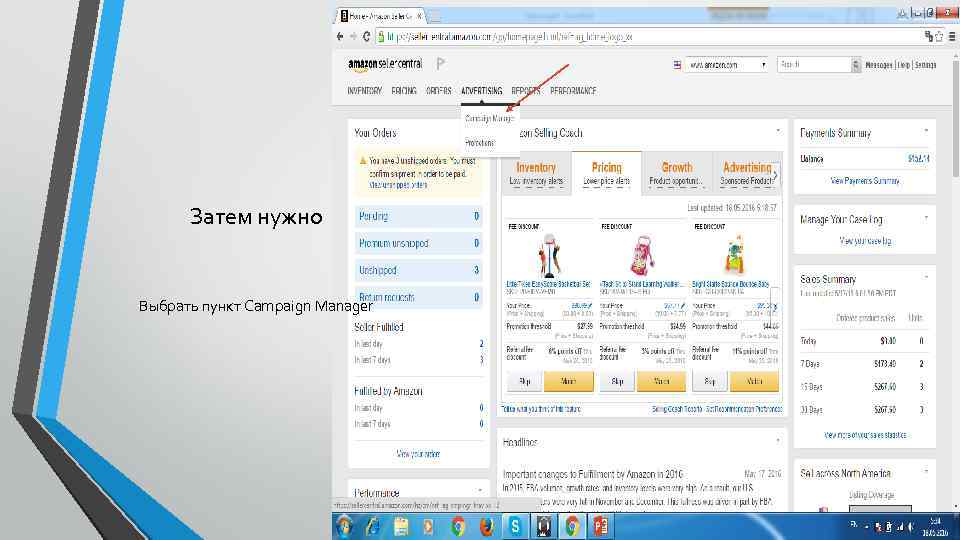The height and width of the screenshot is (540, 960).
Task: Click the volume icon in the system tray
Action: pos(911,527)
